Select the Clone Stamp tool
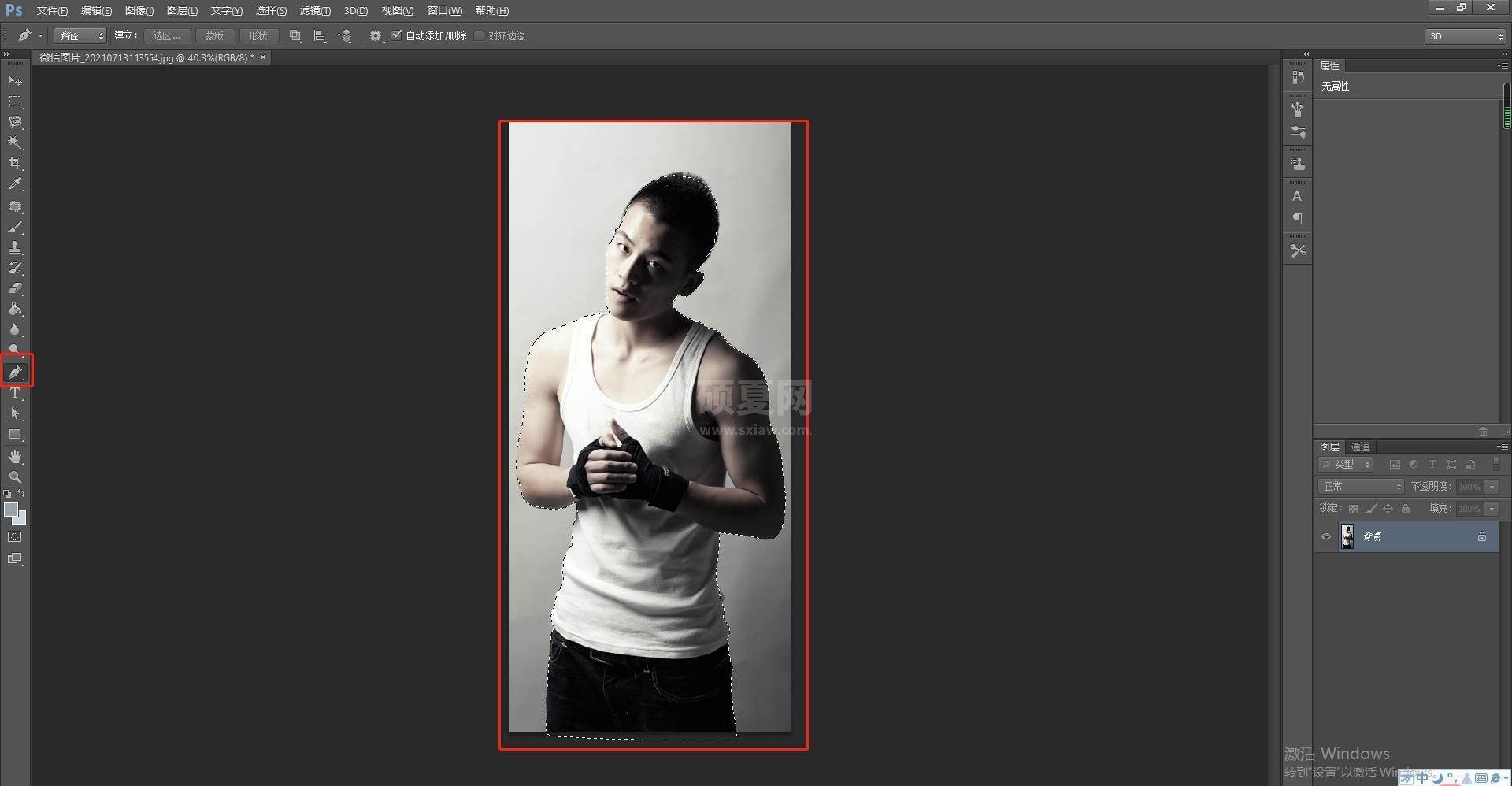 pyautogui.click(x=15, y=247)
